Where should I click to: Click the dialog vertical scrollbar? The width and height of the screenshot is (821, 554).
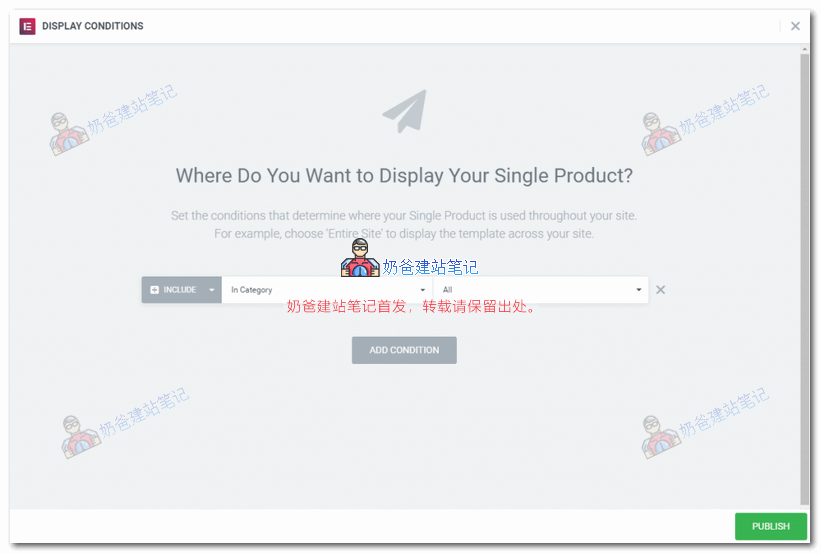804,279
